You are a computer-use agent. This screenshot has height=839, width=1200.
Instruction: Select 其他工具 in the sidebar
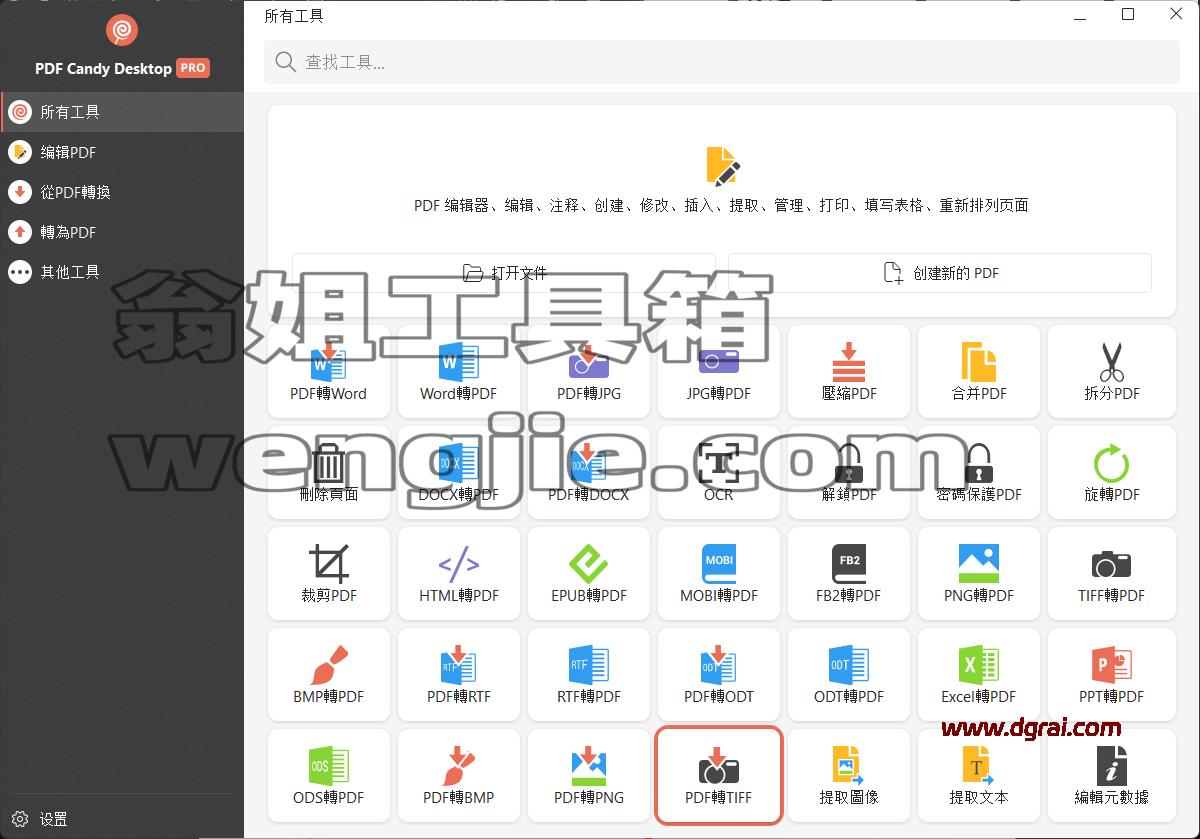point(122,271)
